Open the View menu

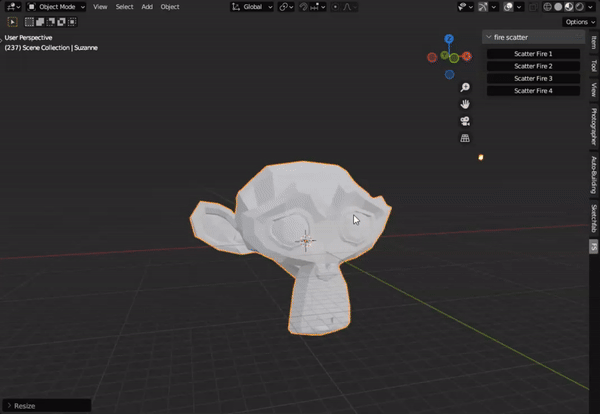coord(100,7)
